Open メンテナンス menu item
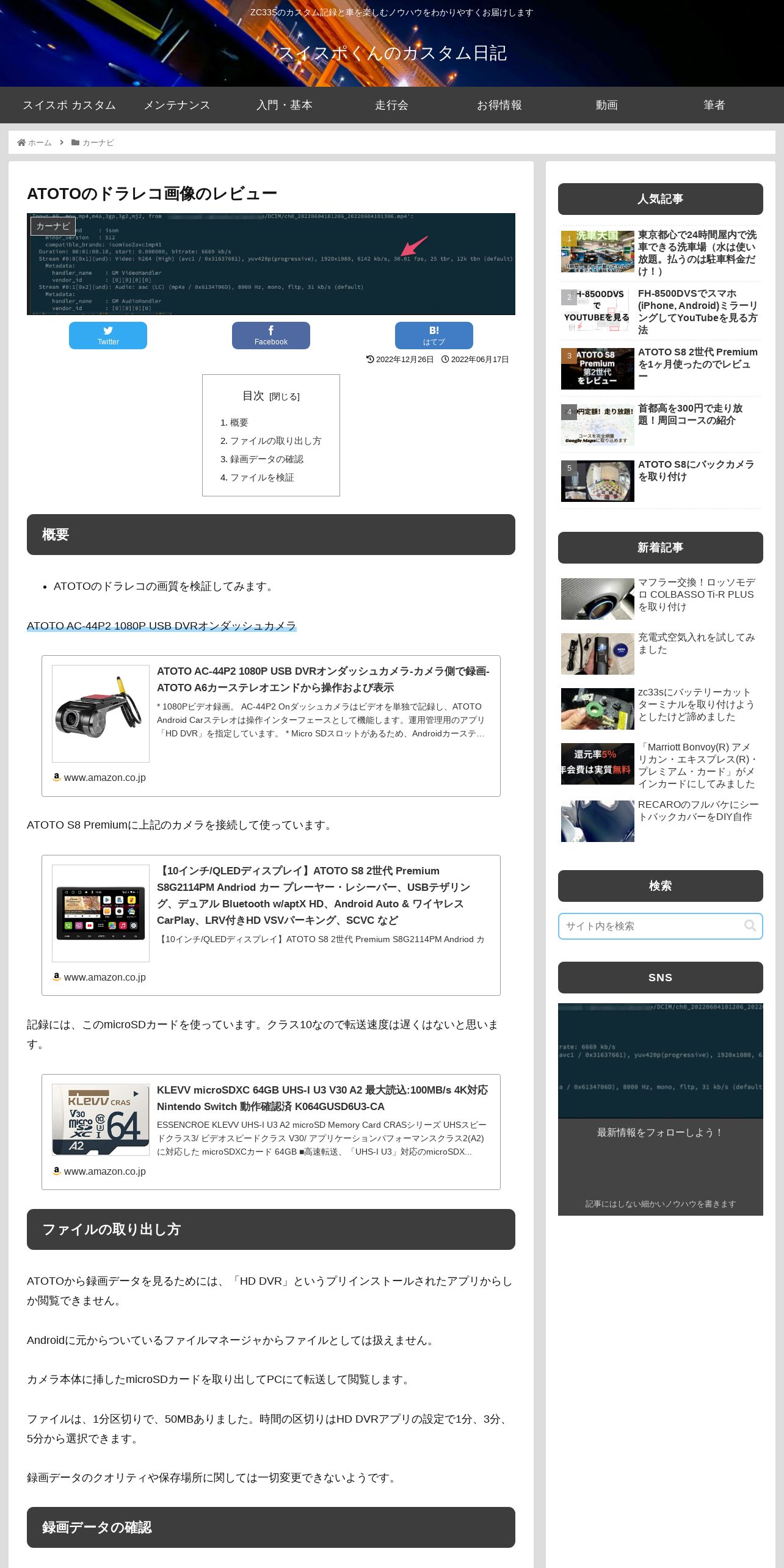 click(177, 105)
